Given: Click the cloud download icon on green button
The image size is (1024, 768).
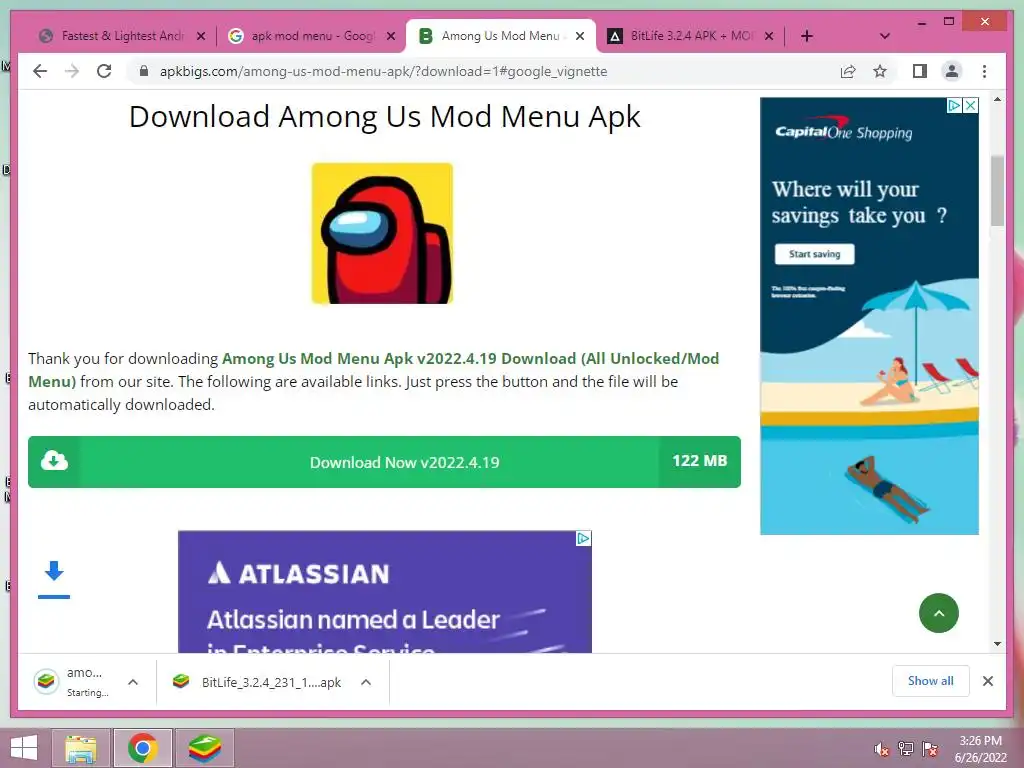Looking at the screenshot, I should pos(54,461).
